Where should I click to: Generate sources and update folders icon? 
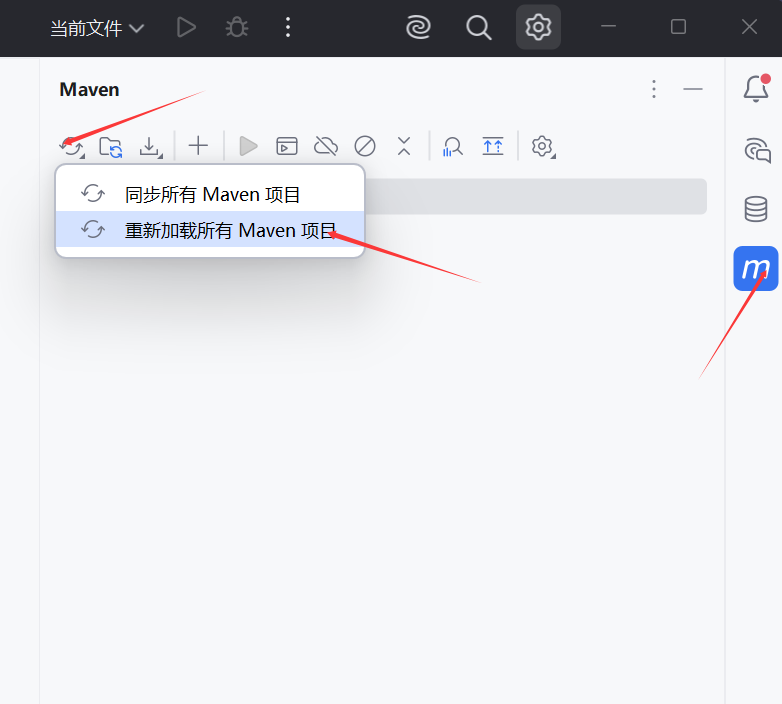111,147
